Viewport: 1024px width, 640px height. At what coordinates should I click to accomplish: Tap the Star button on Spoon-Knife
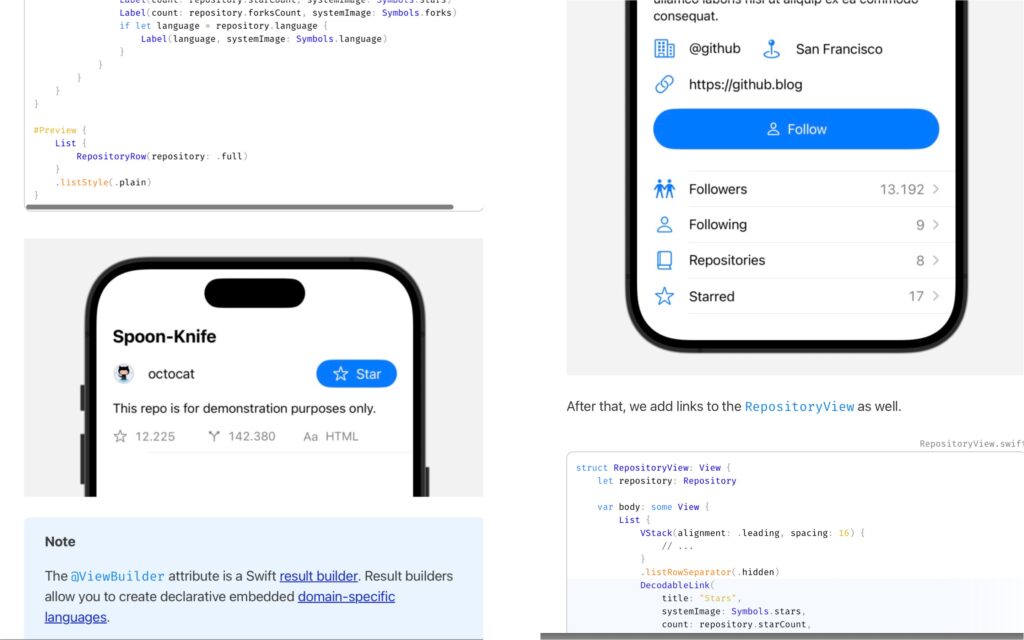pos(357,374)
